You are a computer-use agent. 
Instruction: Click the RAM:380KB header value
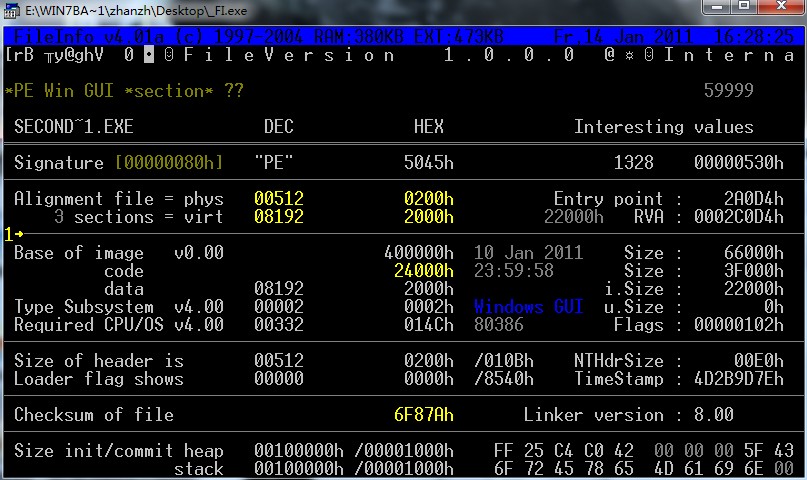359,37
